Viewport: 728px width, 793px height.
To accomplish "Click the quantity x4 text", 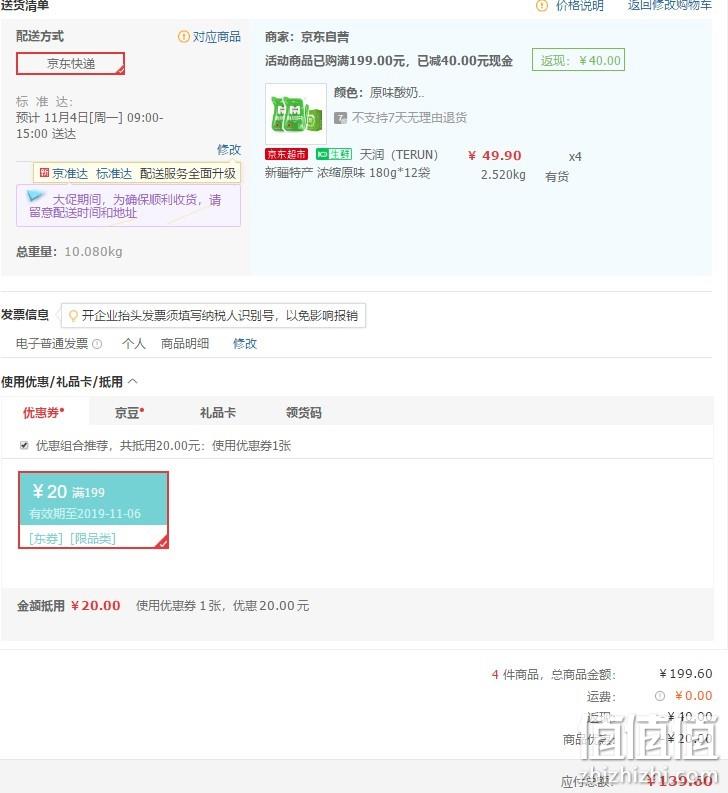I will tap(575, 157).
